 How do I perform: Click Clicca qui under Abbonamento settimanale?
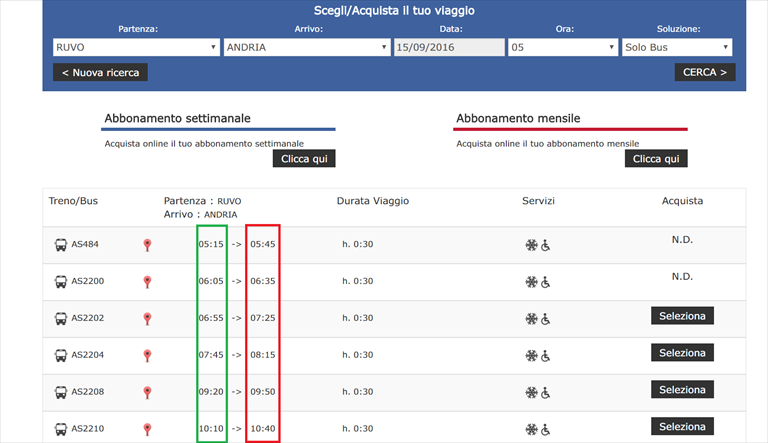point(304,159)
